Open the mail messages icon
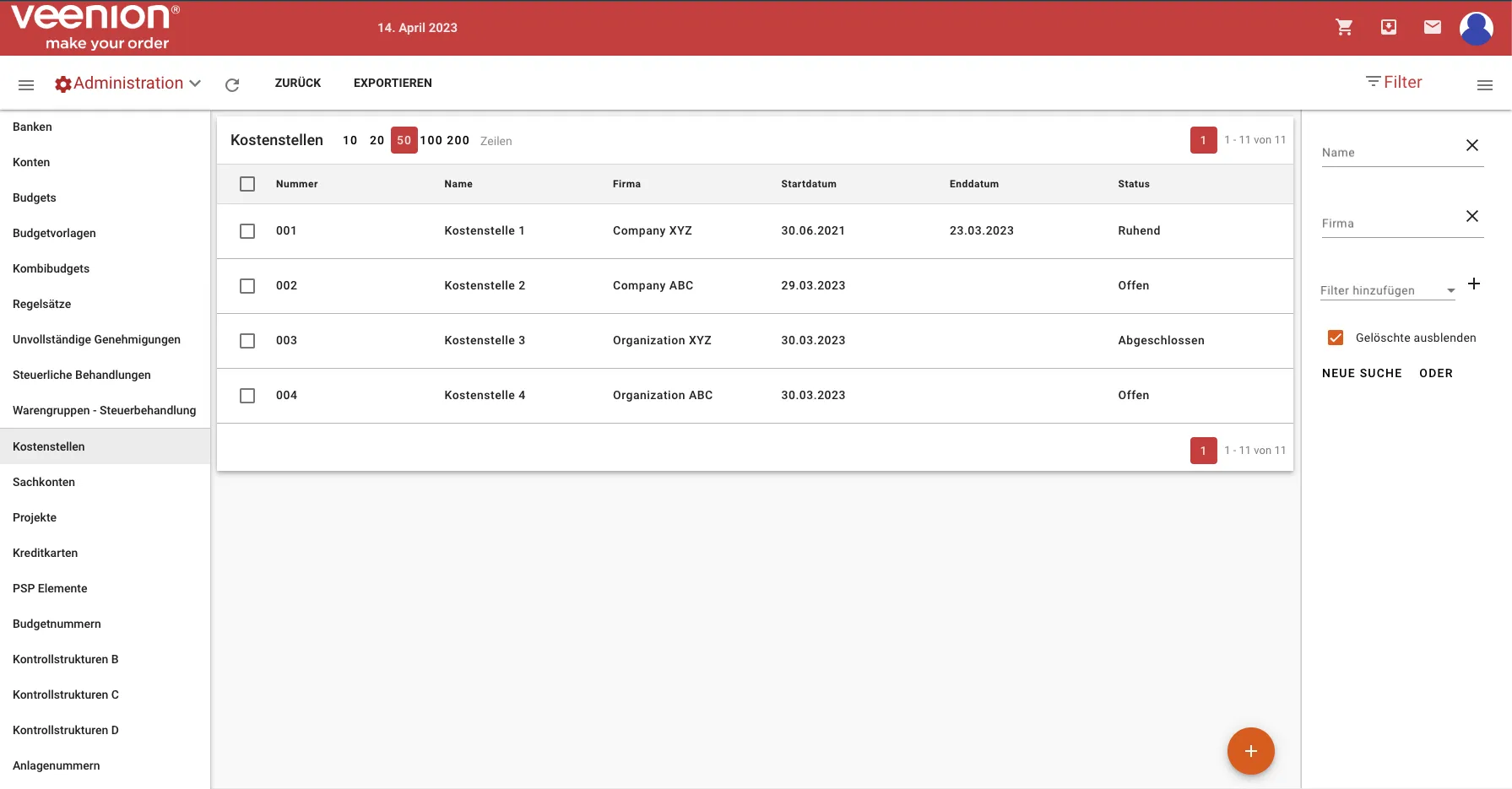Image resolution: width=1512 pixels, height=789 pixels. coord(1432,27)
